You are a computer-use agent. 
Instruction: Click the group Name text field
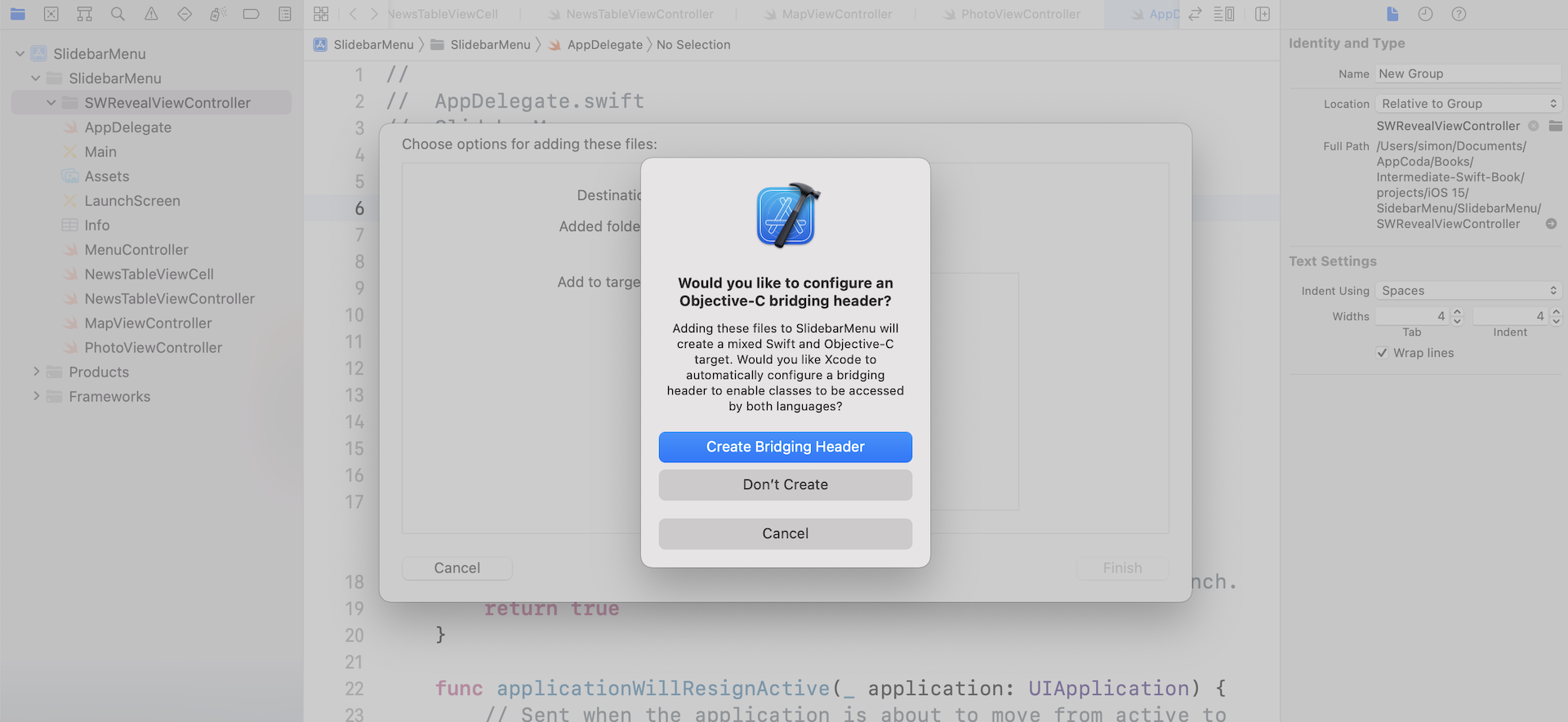pos(1468,74)
